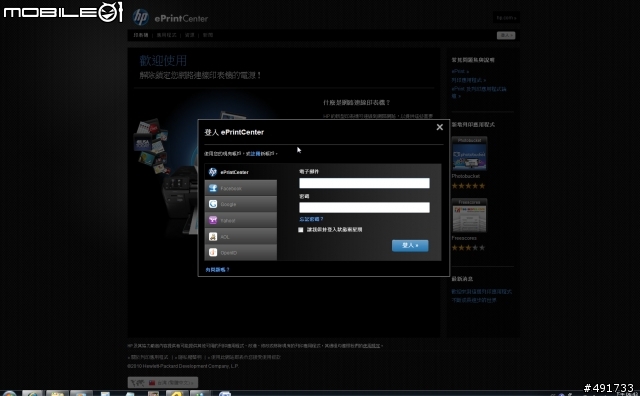The image size is (640, 396).
Task: Enable the keep me signed in checkbox
Action: point(301,230)
